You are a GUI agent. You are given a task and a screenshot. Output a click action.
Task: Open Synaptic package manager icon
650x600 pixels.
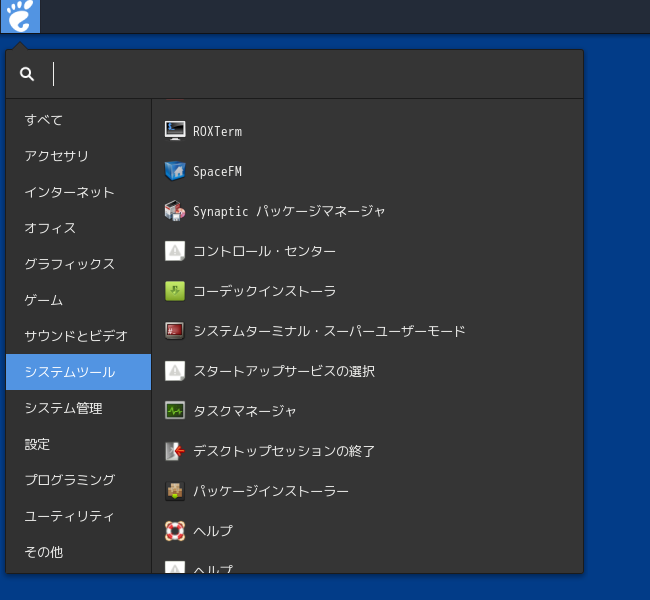coord(175,211)
